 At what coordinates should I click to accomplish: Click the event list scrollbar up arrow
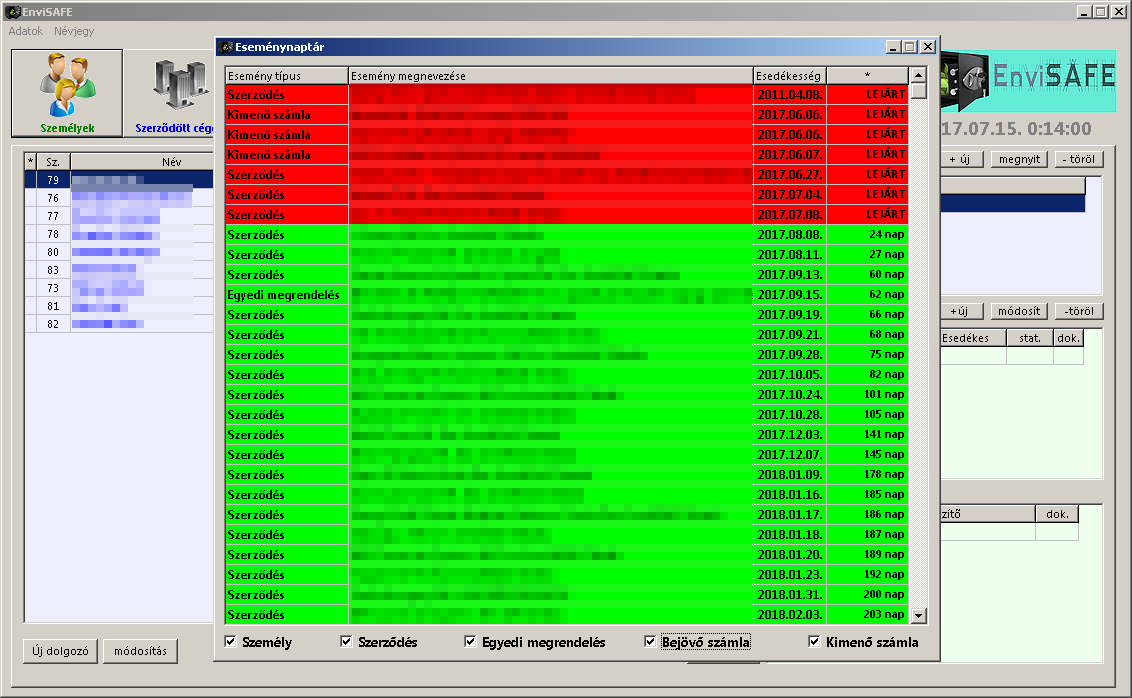(918, 75)
